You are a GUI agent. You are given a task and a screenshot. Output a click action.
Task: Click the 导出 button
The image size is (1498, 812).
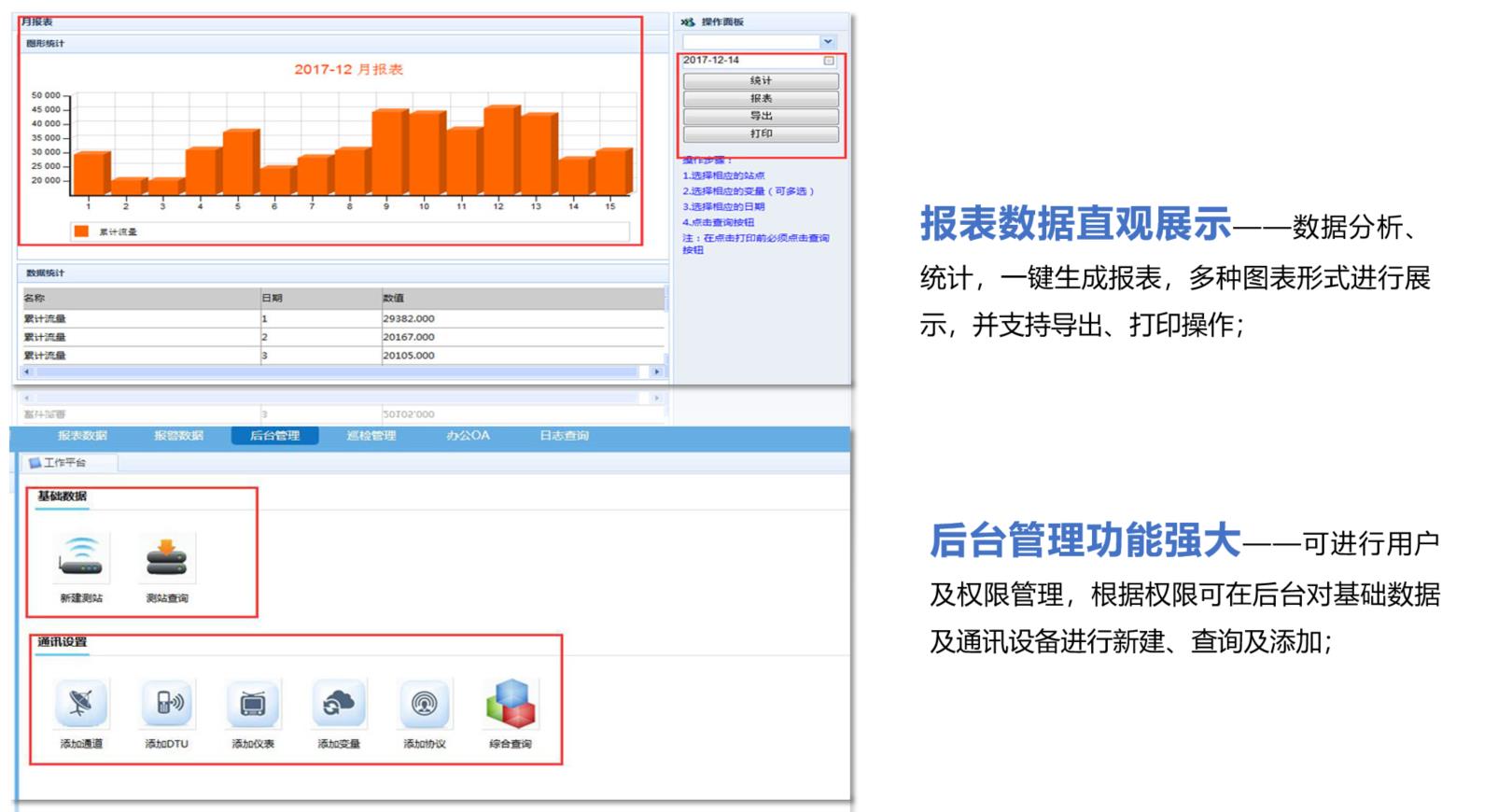[x=761, y=117]
